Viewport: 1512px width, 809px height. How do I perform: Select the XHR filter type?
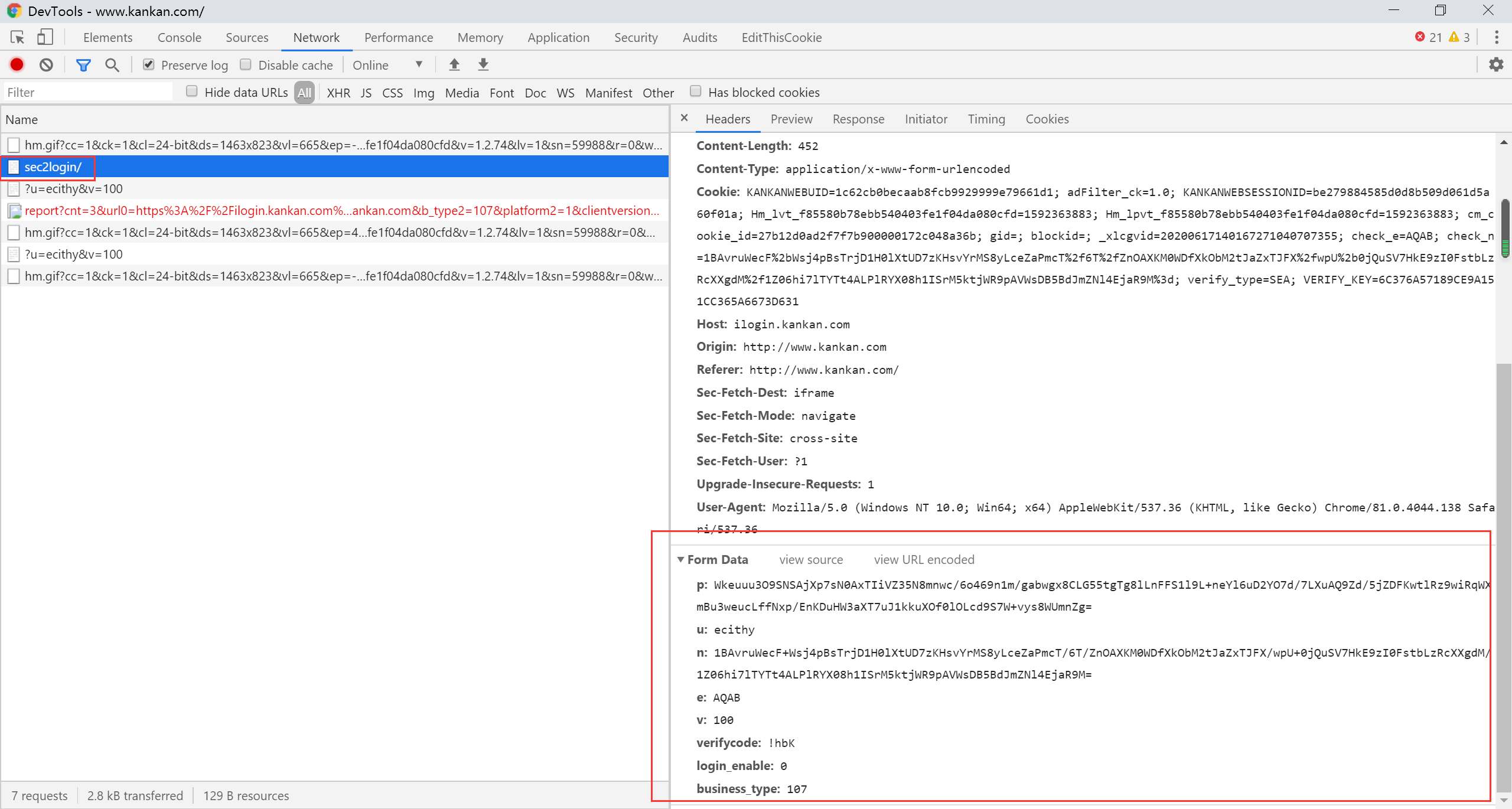[x=338, y=93]
